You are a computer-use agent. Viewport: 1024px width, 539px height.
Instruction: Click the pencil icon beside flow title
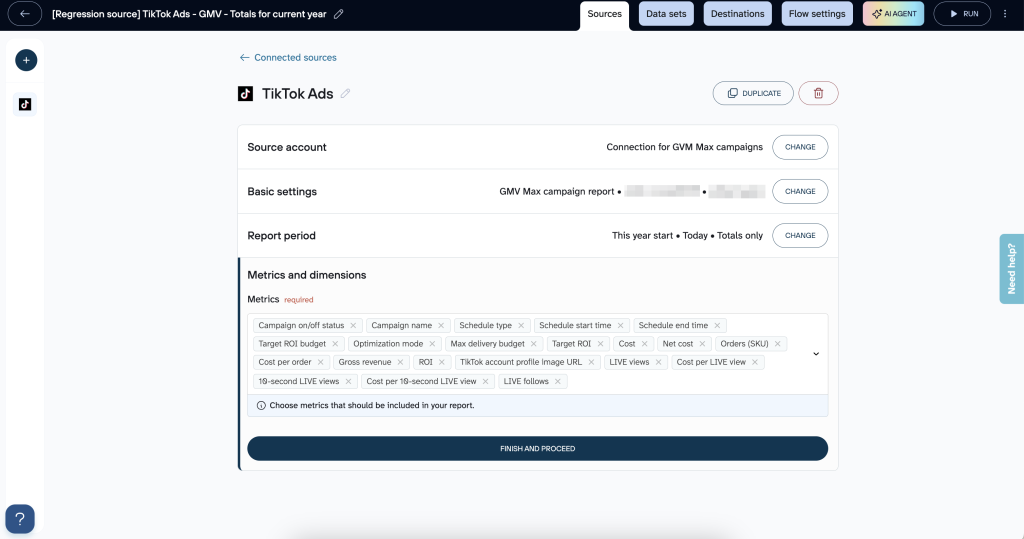[339, 14]
